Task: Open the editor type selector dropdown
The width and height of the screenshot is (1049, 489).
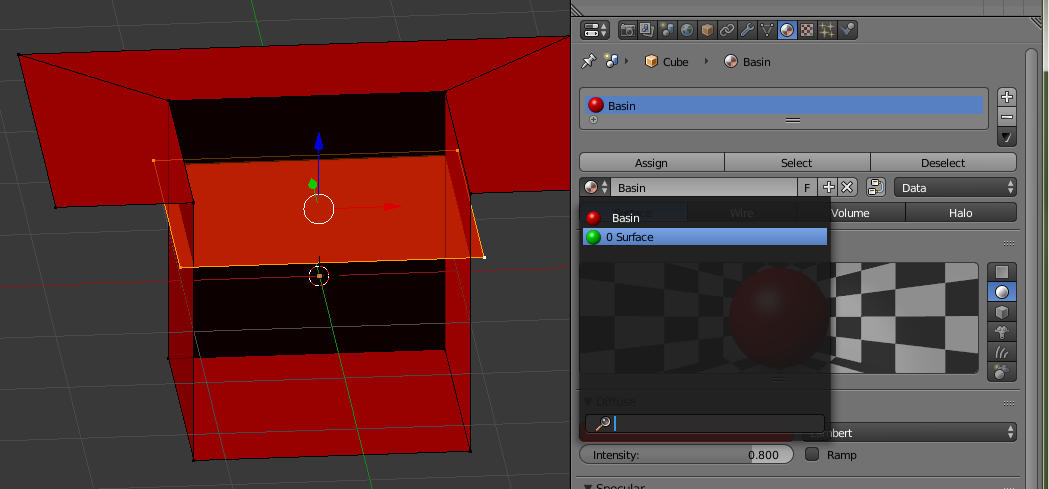Action: pyautogui.click(x=595, y=29)
